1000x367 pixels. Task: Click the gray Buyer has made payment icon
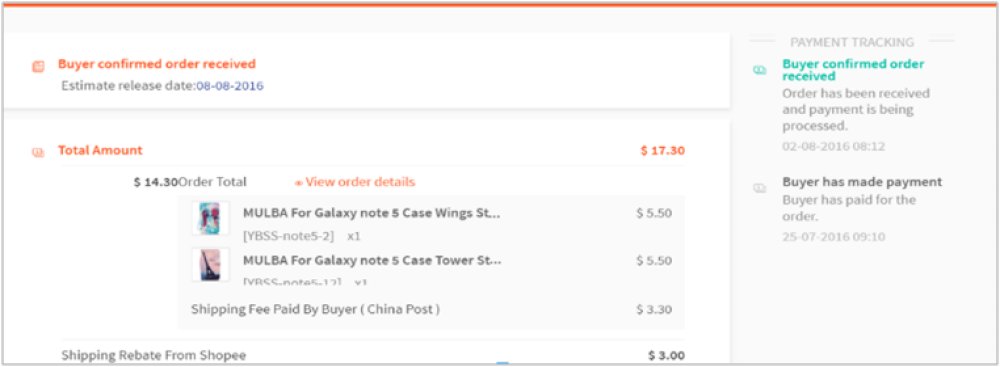click(760, 188)
